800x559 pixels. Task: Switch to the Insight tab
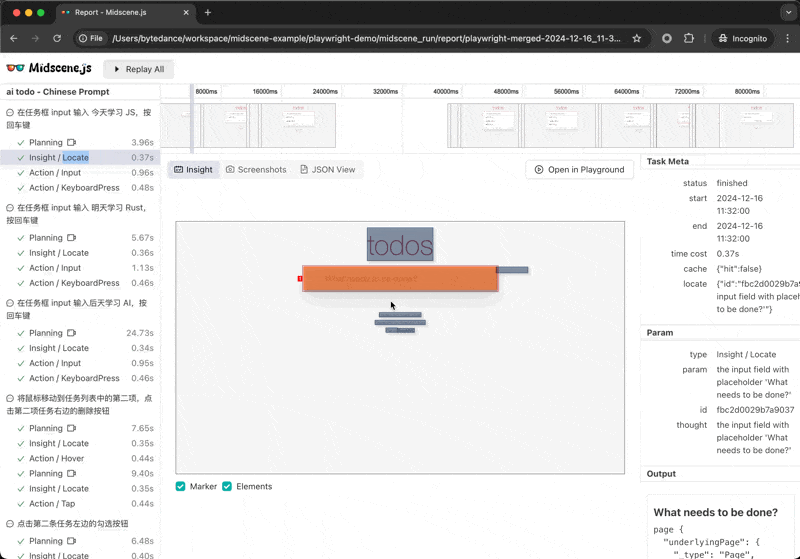click(x=193, y=169)
